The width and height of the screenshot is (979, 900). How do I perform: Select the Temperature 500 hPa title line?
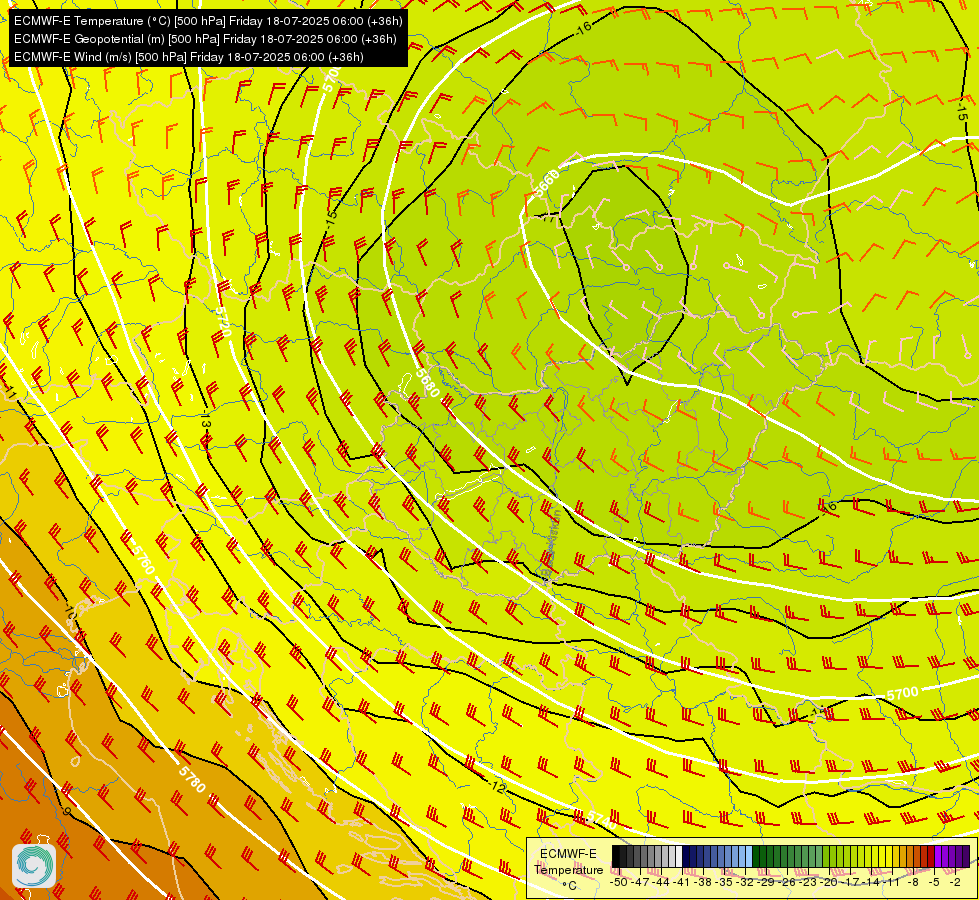click(208, 21)
